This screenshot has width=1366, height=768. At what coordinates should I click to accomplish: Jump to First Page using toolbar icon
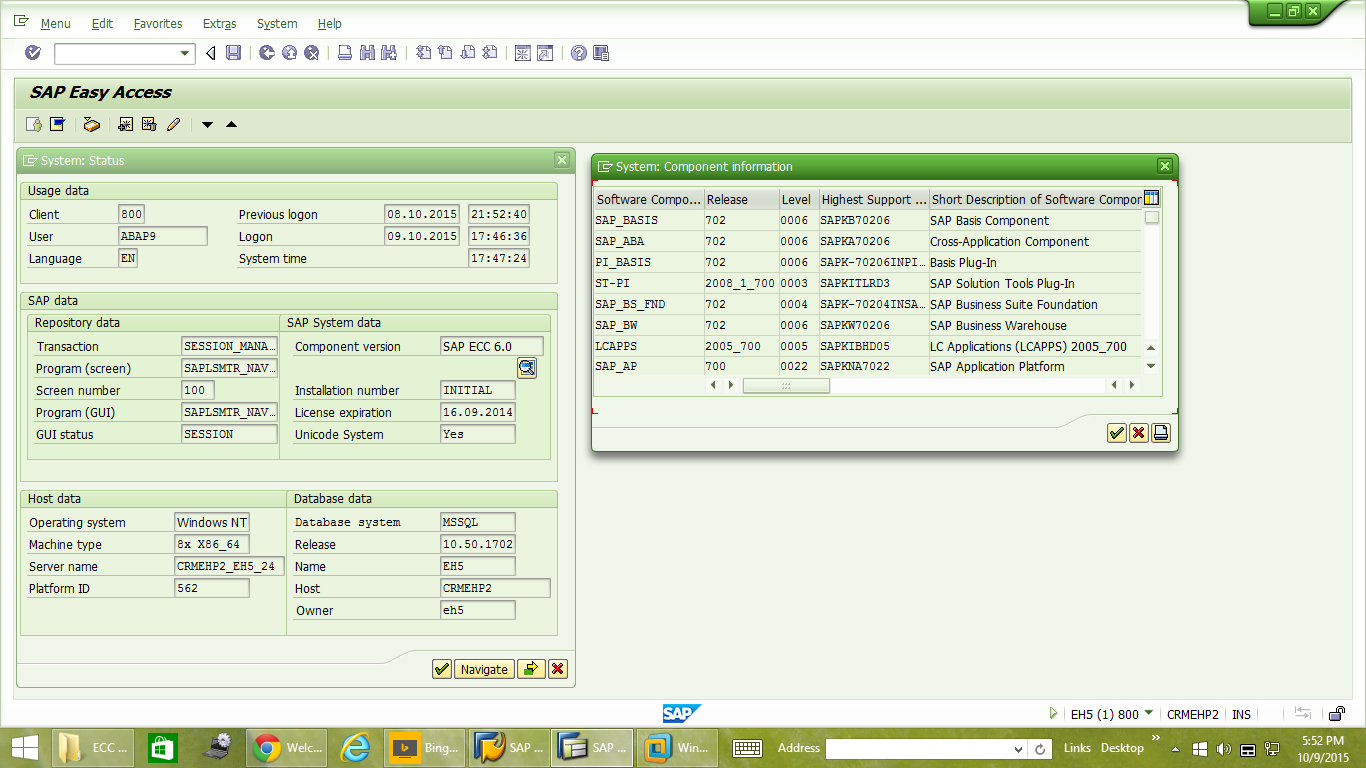(423, 53)
